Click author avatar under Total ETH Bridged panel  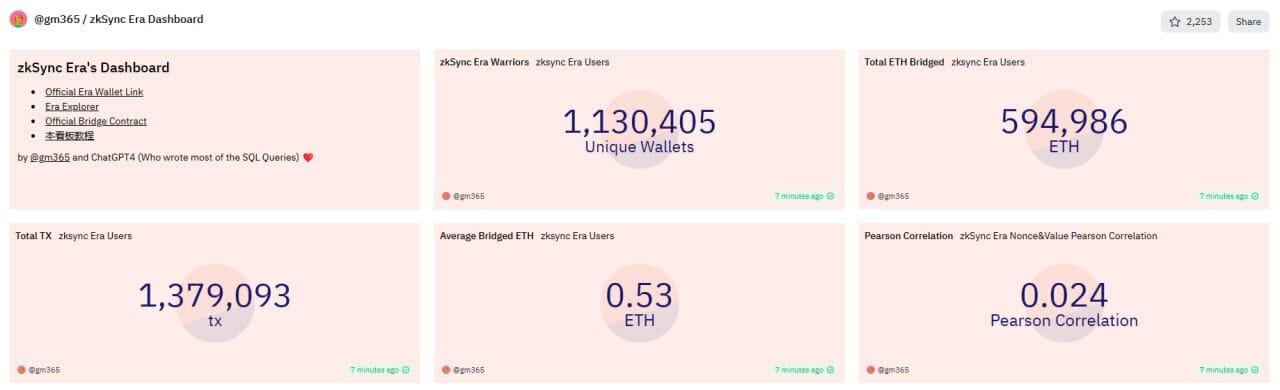(x=870, y=196)
